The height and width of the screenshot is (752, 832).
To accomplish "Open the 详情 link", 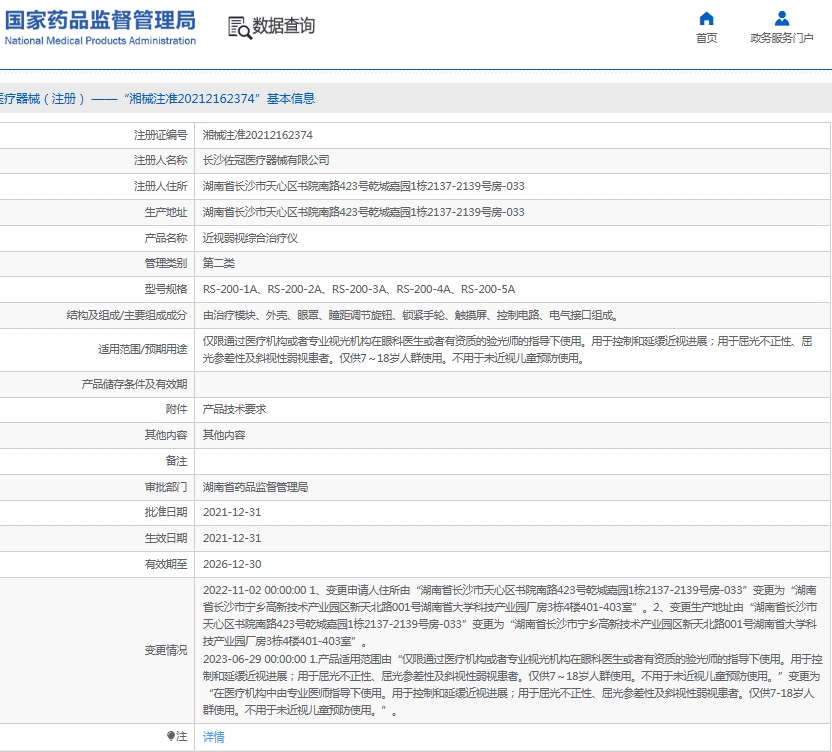I will coord(213,737).
